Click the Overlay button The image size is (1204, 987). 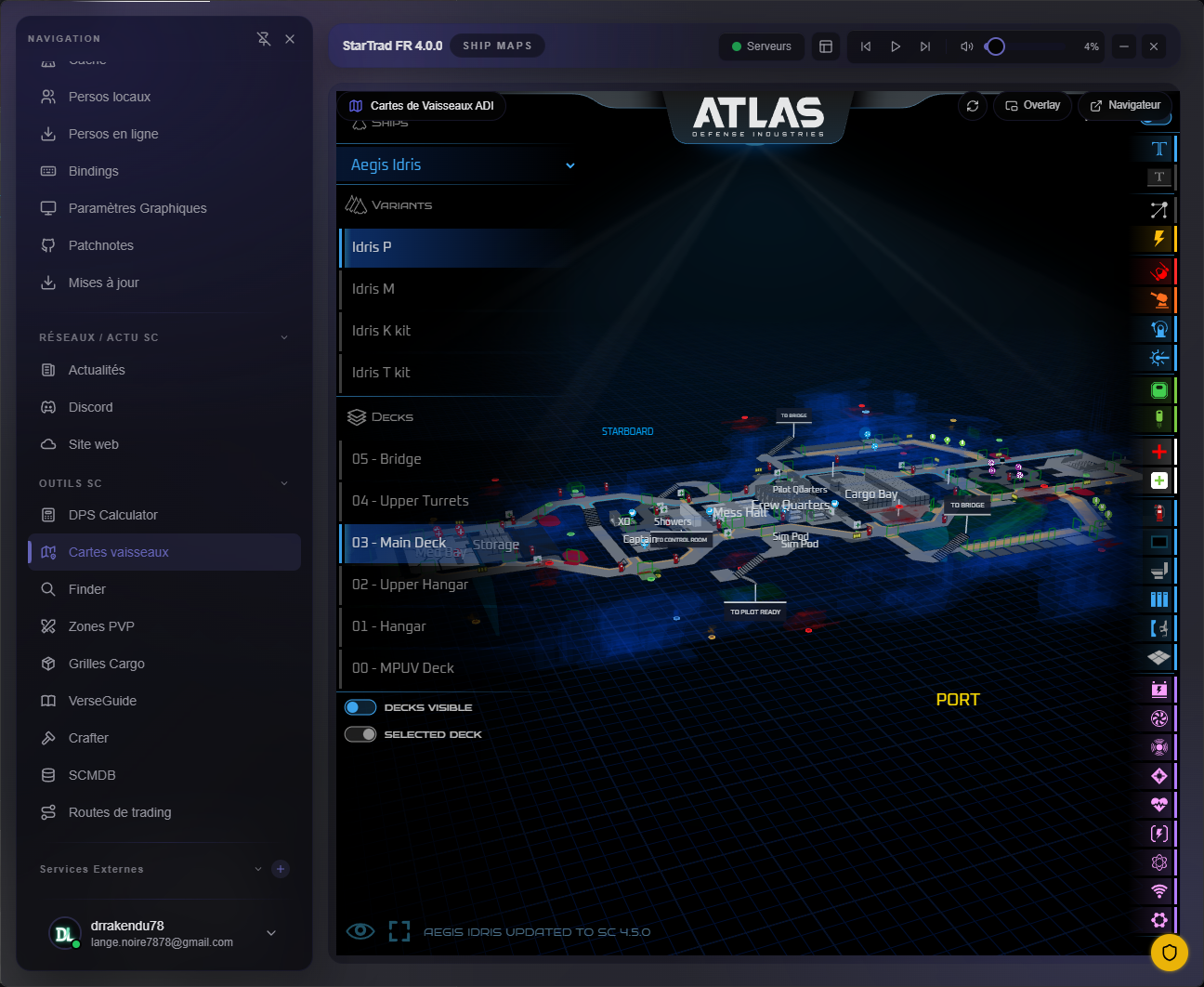point(1032,106)
